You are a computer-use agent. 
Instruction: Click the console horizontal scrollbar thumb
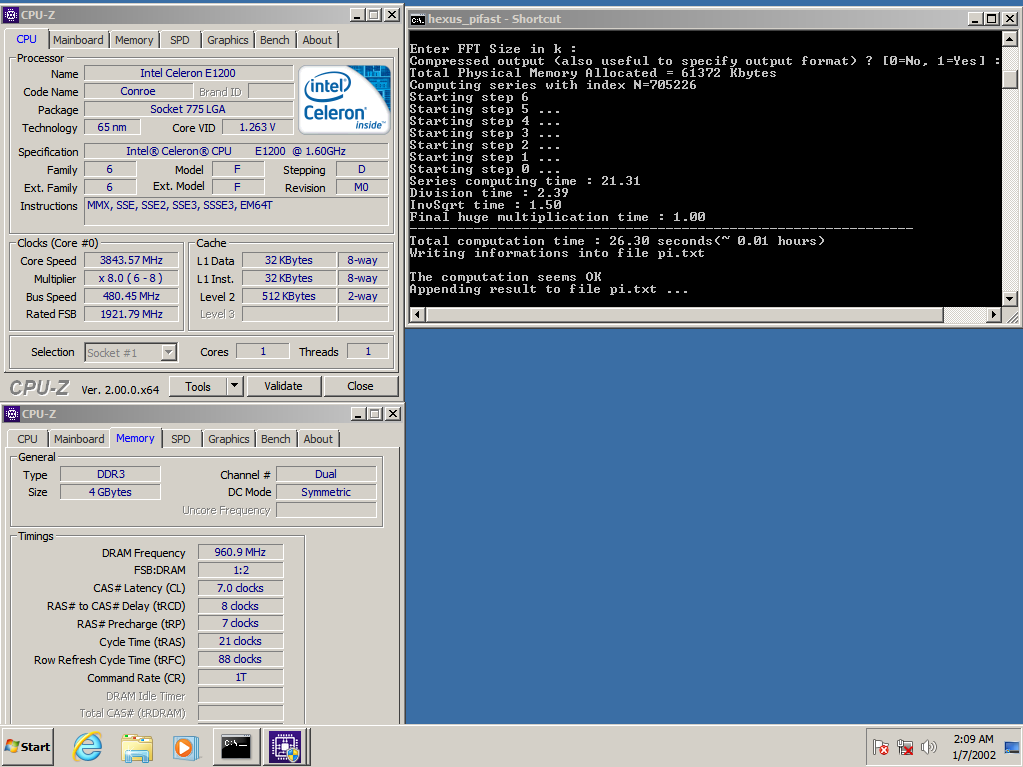pyautogui.click(x=684, y=314)
